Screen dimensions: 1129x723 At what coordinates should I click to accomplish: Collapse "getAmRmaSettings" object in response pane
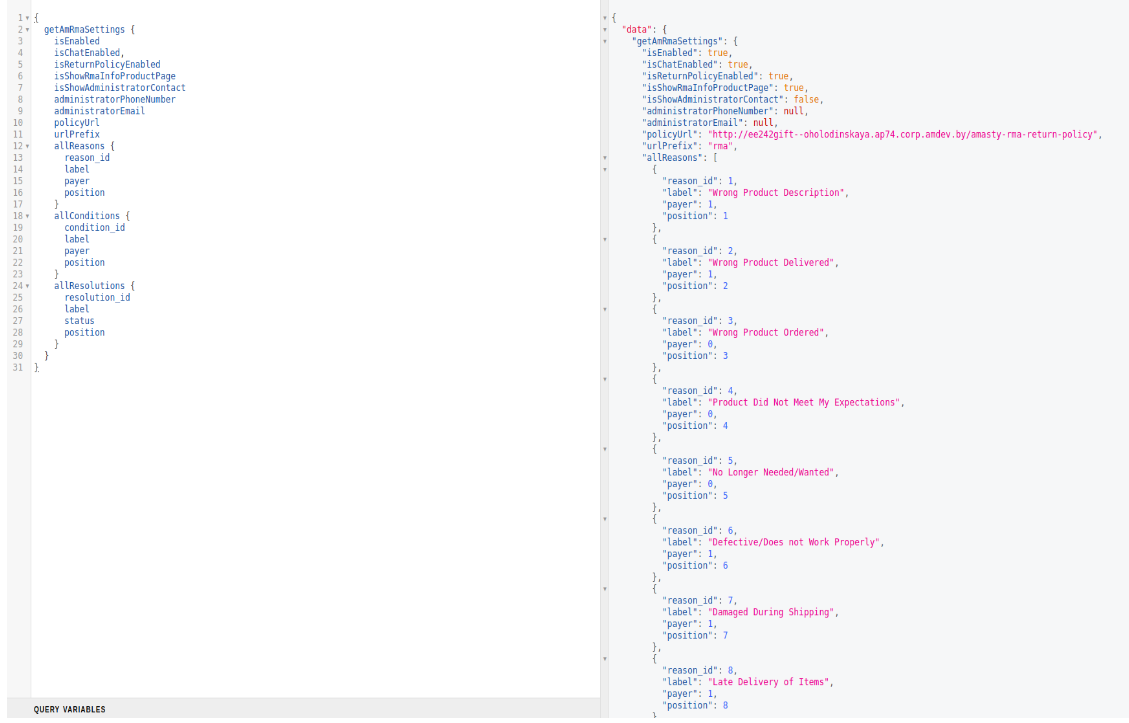point(605,42)
